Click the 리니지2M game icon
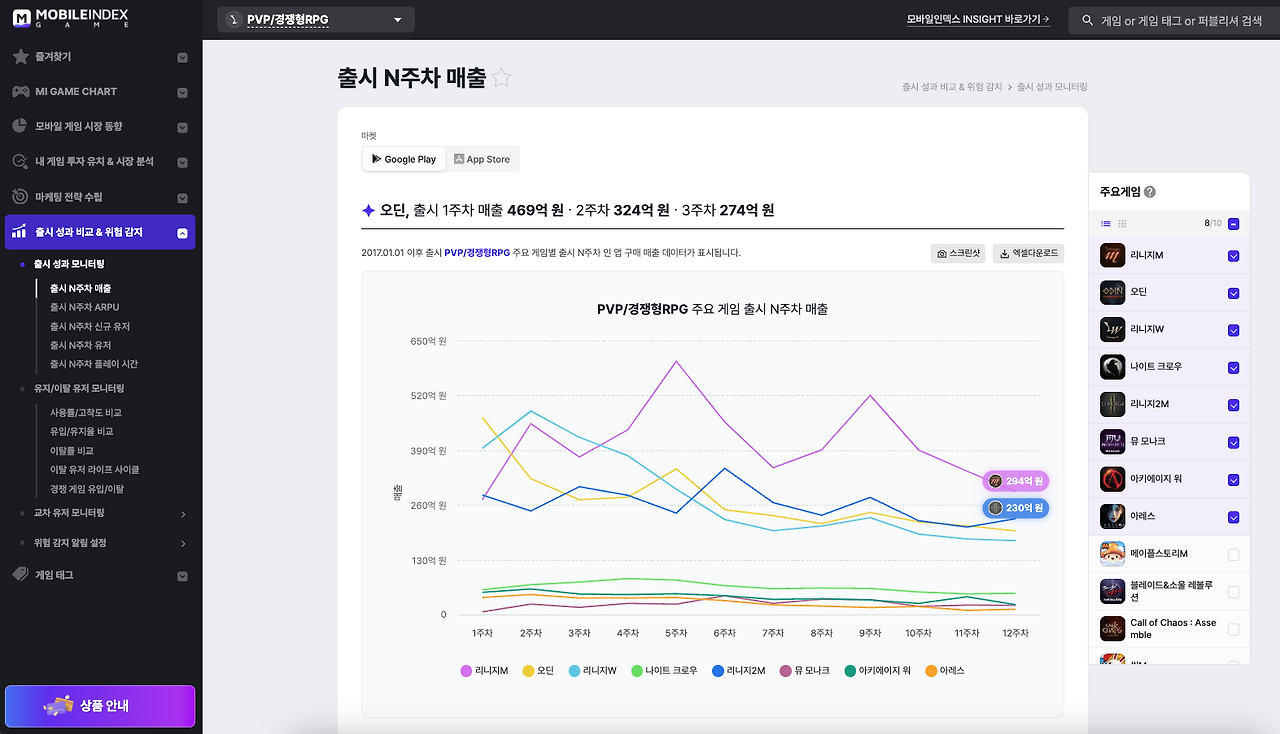 pyautogui.click(x=1112, y=405)
